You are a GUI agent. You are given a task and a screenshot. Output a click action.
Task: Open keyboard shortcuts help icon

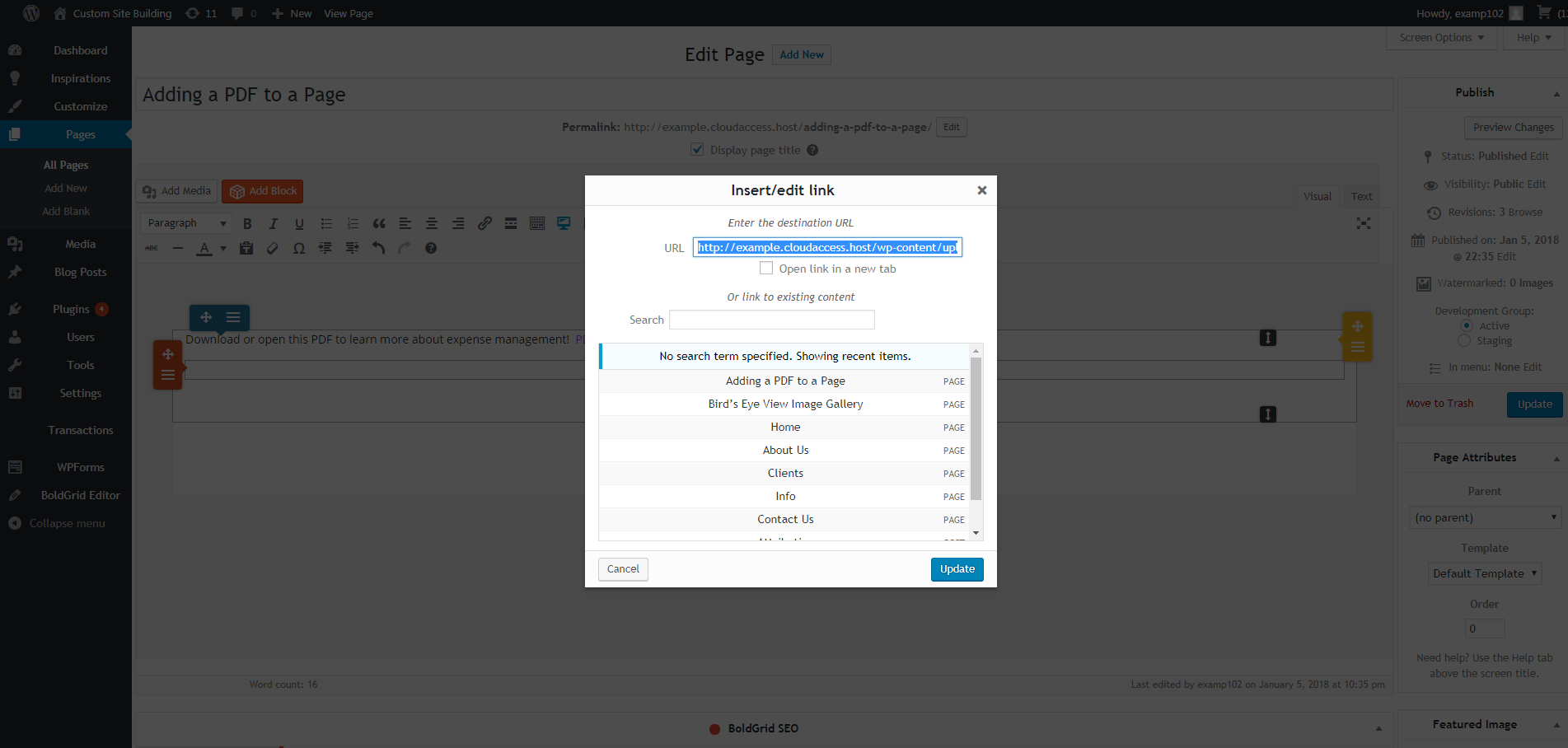pyautogui.click(x=431, y=248)
